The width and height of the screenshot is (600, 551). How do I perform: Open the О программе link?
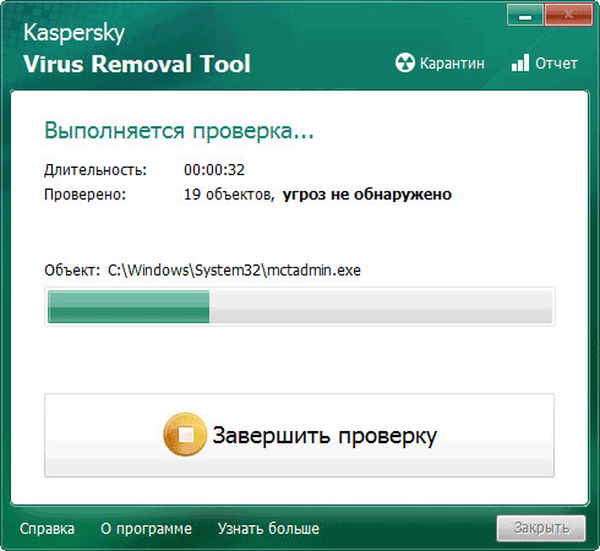click(x=146, y=528)
